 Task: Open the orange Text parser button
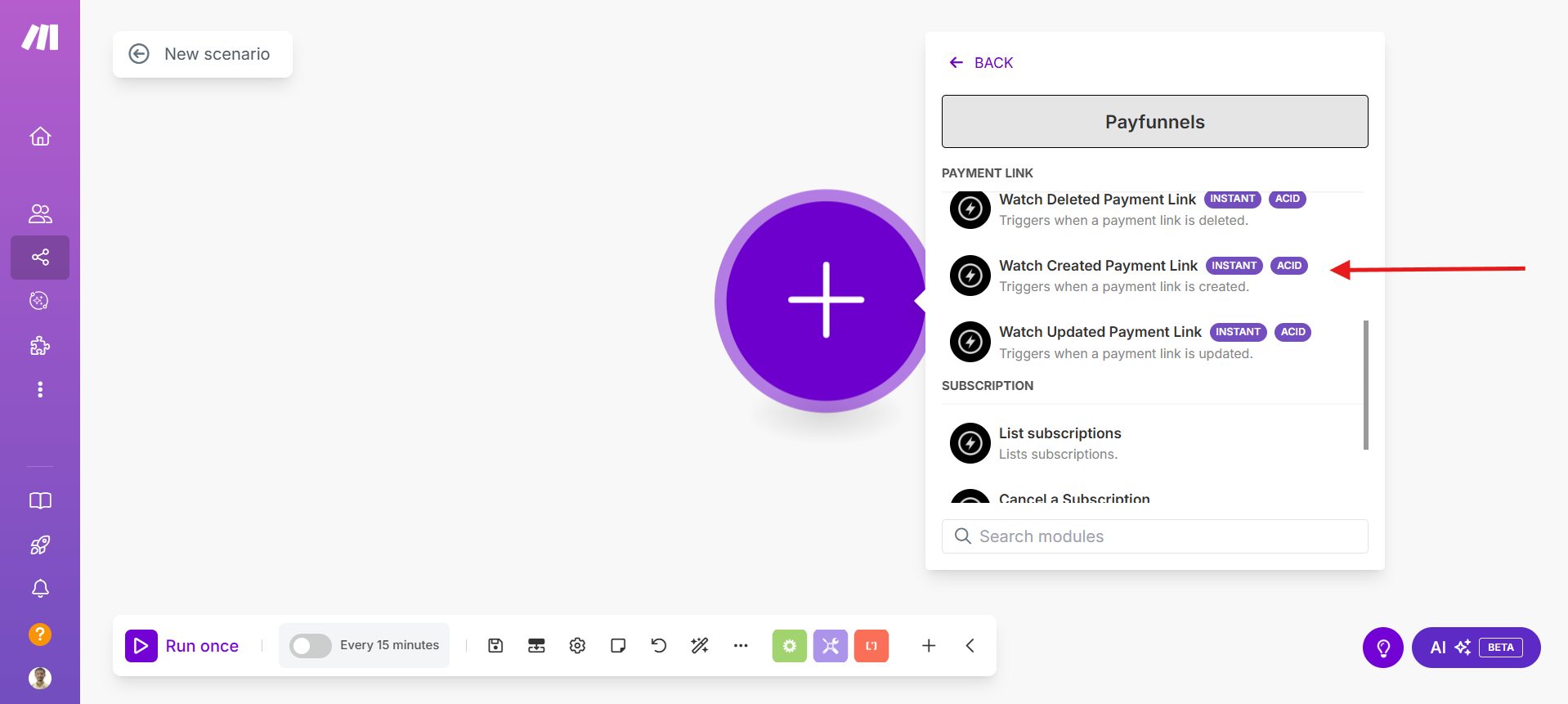pyautogui.click(x=871, y=646)
